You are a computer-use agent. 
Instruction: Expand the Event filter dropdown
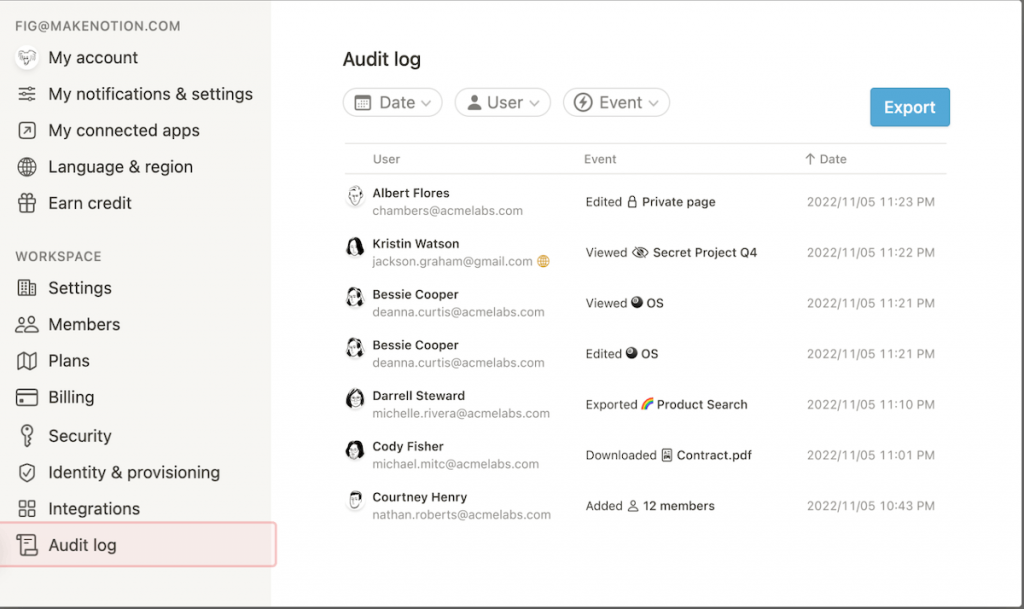pyautogui.click(x=616, y=102)
